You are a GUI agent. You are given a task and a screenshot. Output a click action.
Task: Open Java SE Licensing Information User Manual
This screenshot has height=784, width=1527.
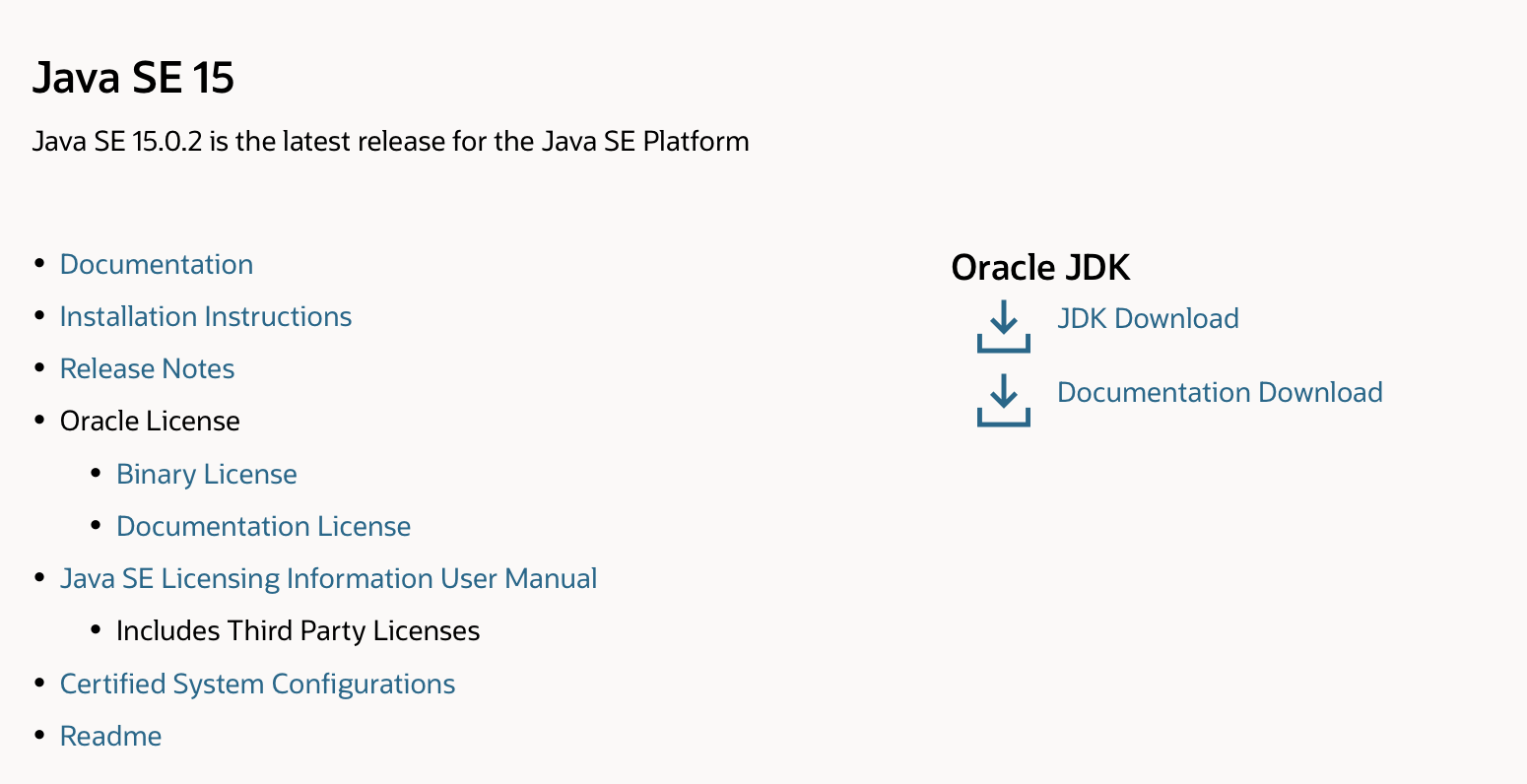tap(329, 578)
